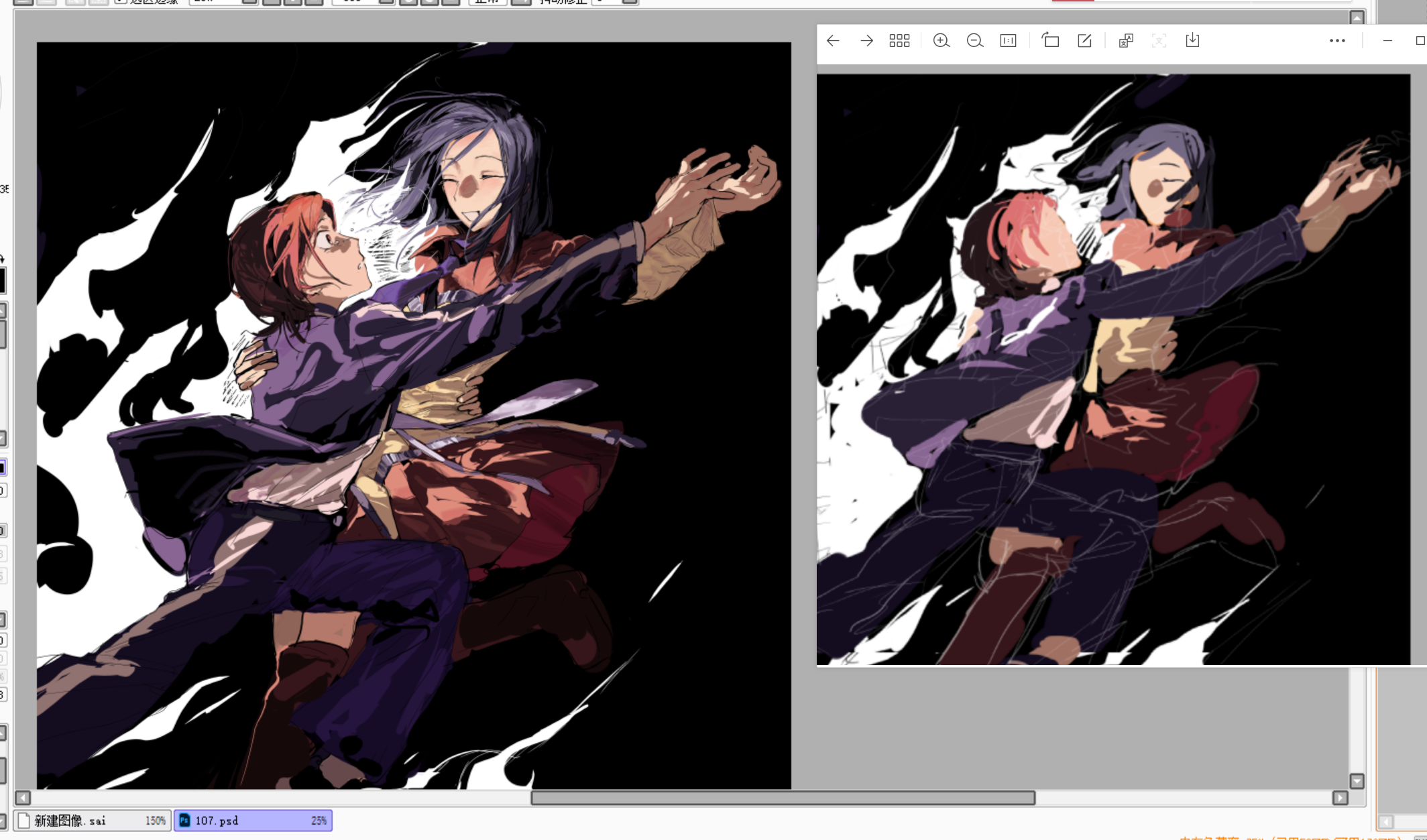Screen dimensions: 1427x840
Task: Click the right arrow of horizontal scrollbar
Action: [1340, 798]
